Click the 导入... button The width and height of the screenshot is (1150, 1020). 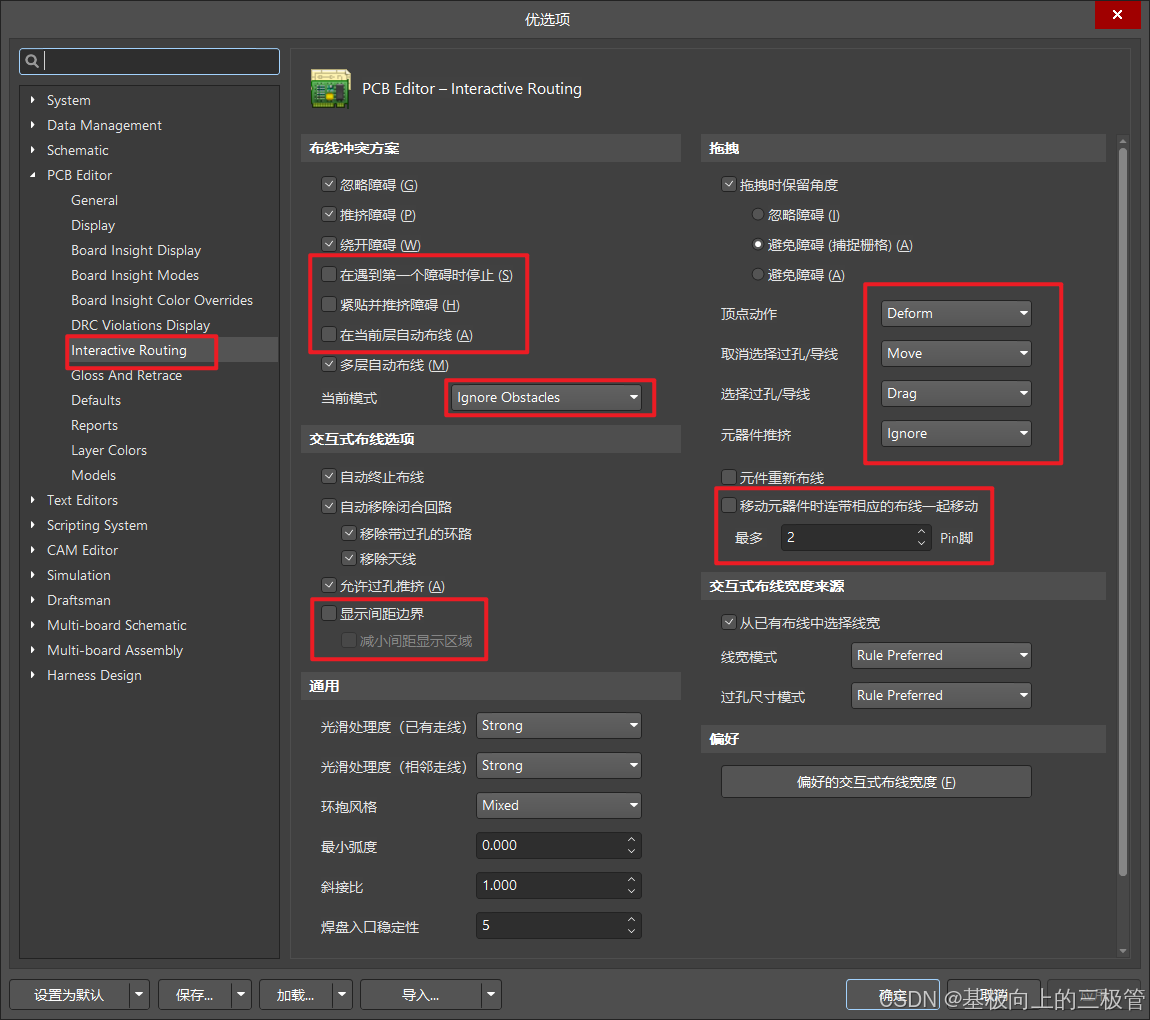click(420, 995)
